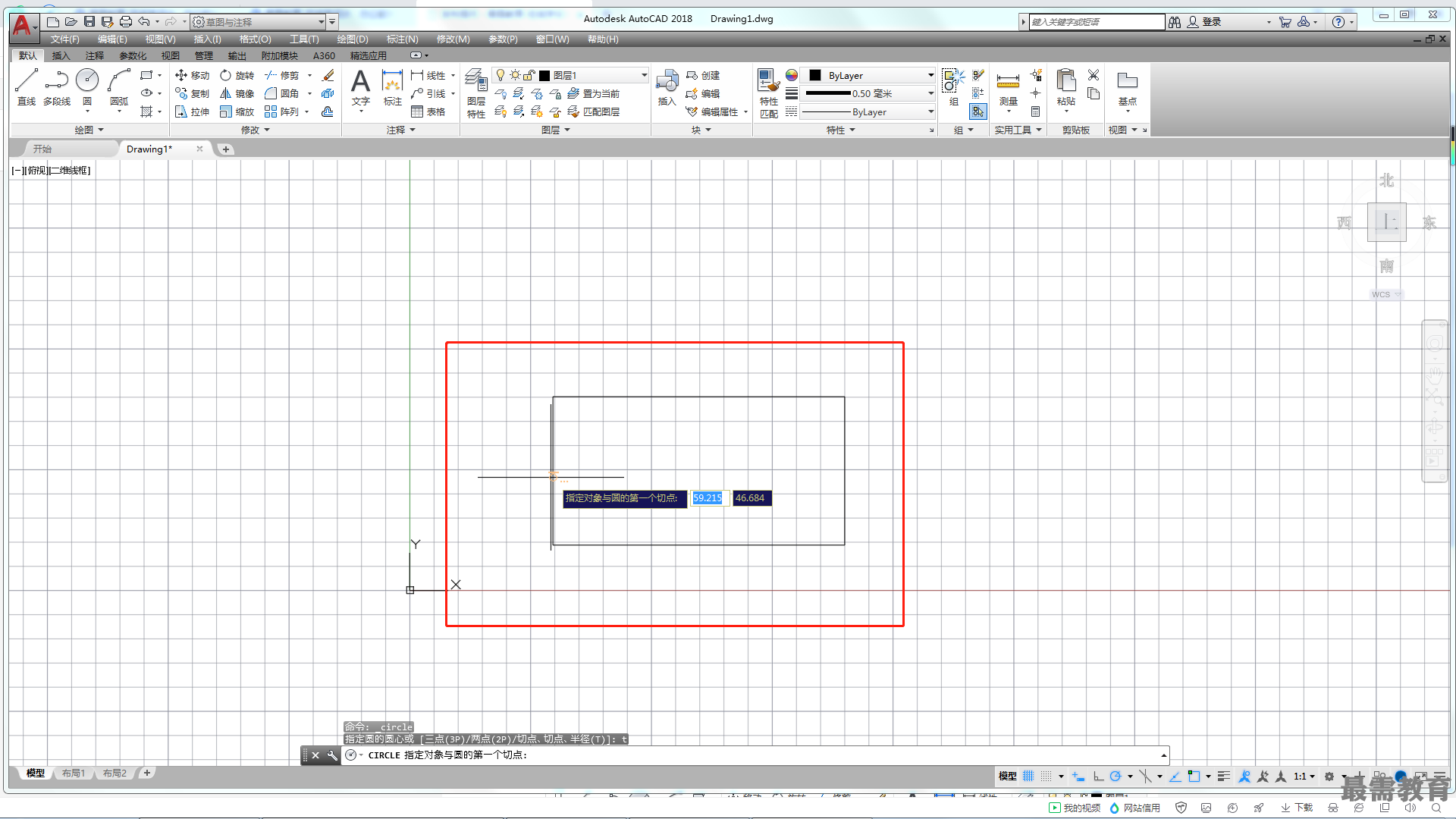Open the 文件(F) menu

(x=64, y=39)
